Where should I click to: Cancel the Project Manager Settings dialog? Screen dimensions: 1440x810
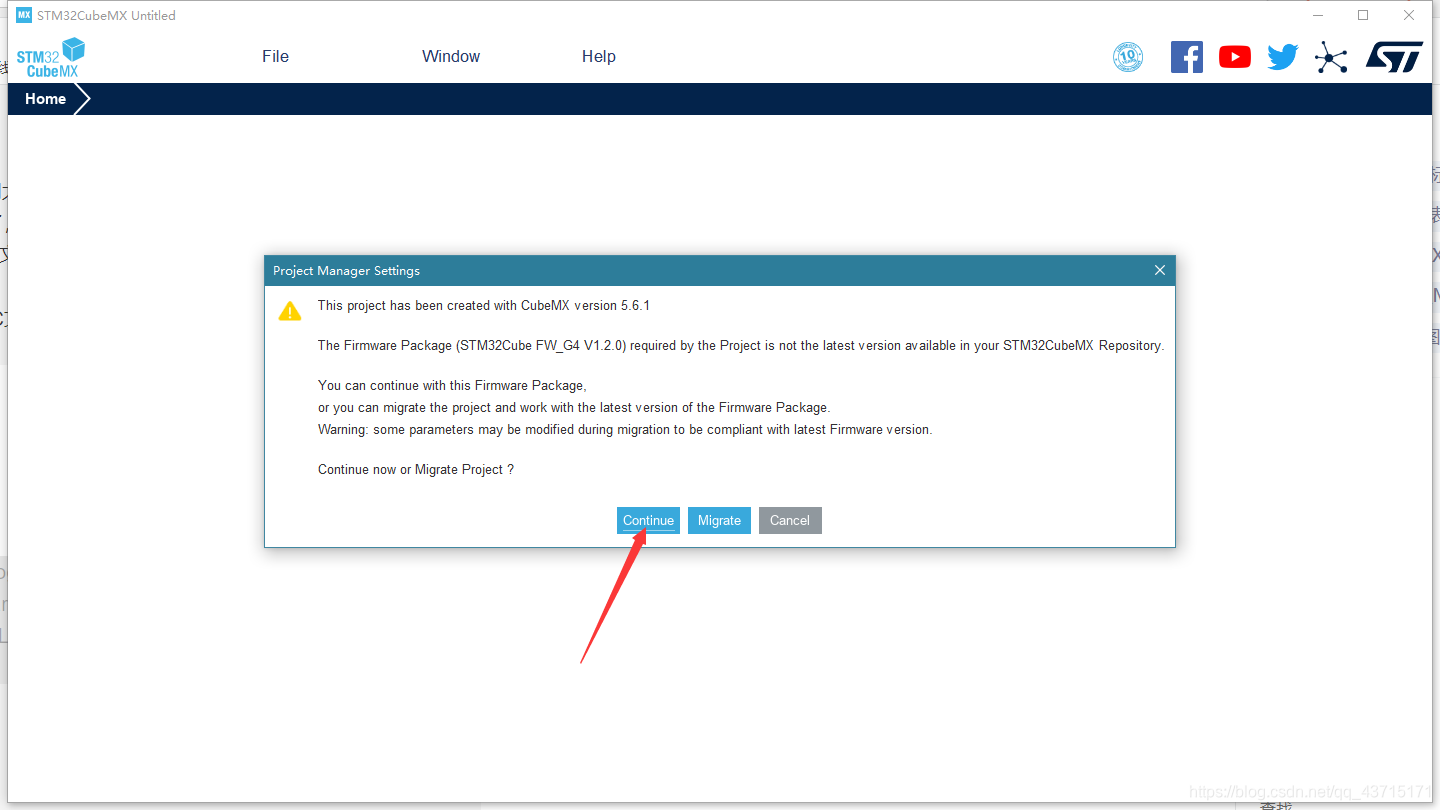point(790,520)
